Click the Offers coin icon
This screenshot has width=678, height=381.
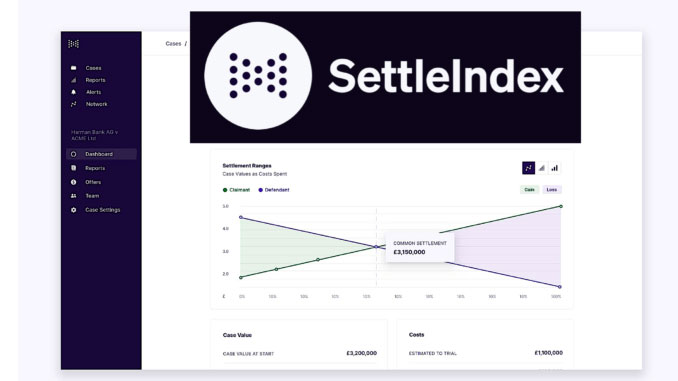pos(74,182)
